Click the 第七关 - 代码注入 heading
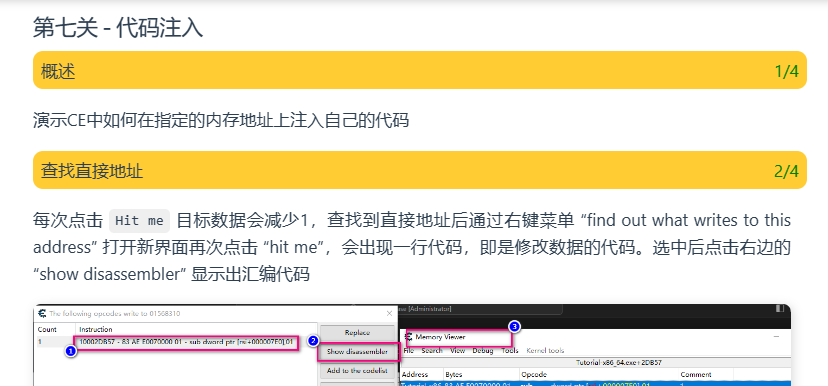 coord(118,27)
